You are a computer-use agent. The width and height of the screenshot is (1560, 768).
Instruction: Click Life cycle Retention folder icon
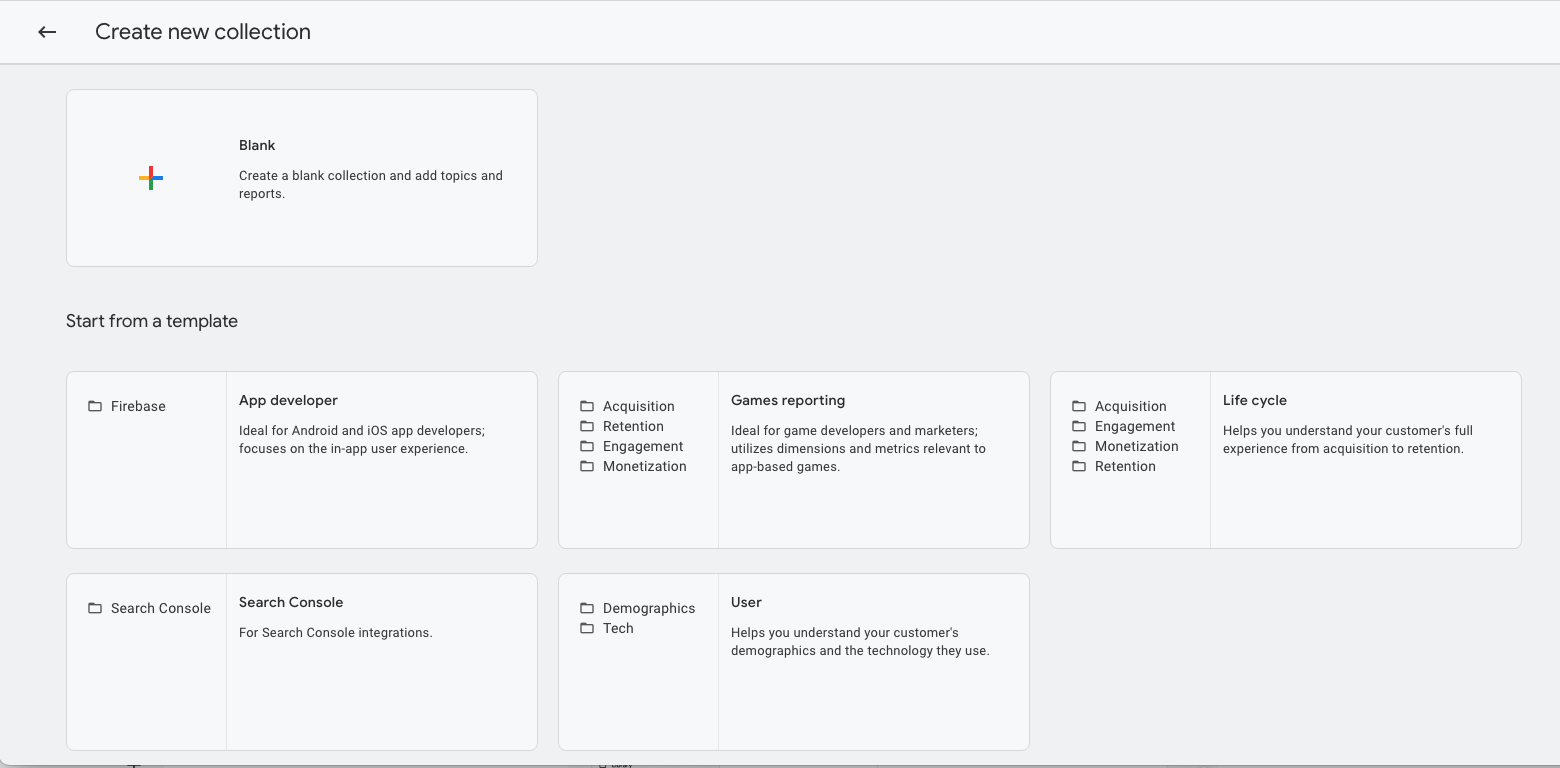(x=1079, y=466)
